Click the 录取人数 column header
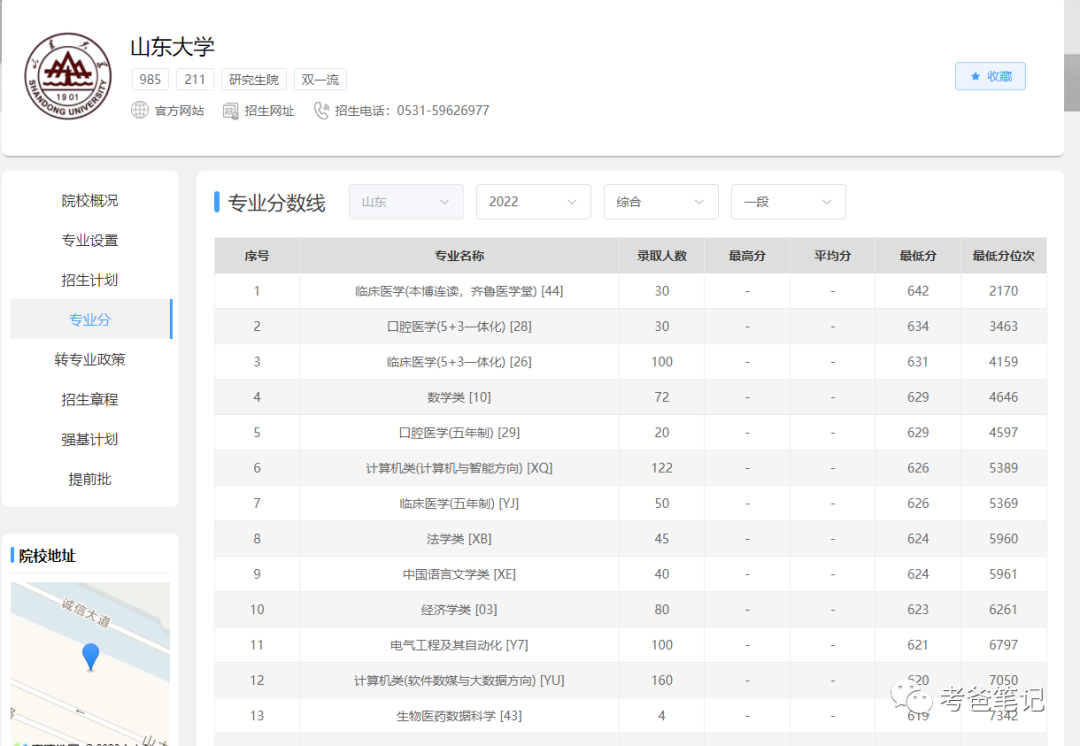 (x=662, y=256)
